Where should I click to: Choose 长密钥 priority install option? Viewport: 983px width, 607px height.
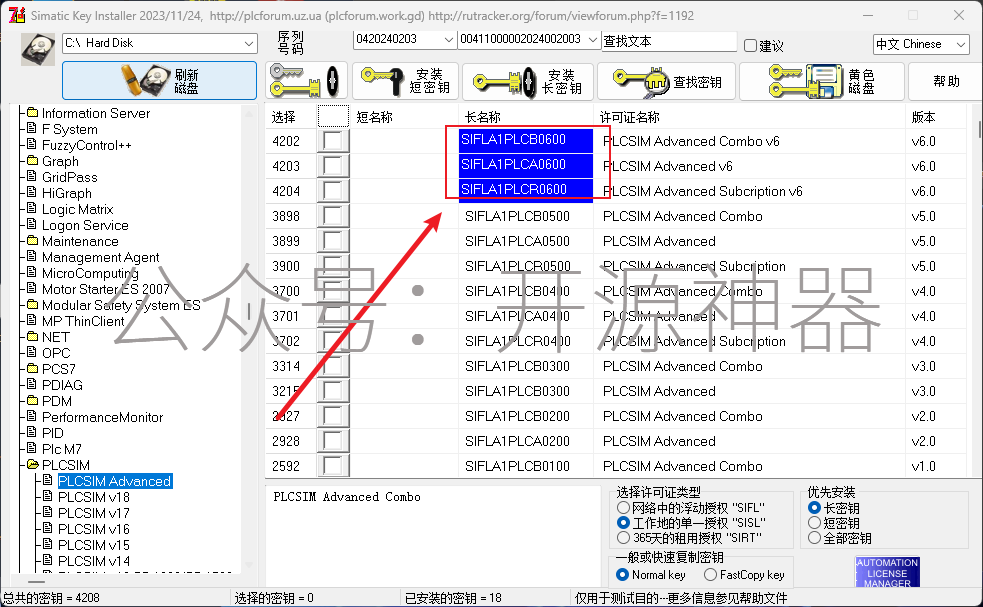point(814,507)
